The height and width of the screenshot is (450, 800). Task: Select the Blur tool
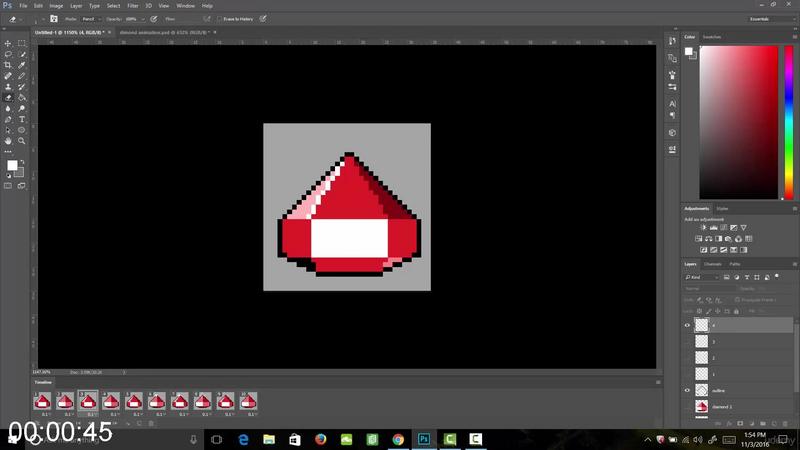[8, 108]
